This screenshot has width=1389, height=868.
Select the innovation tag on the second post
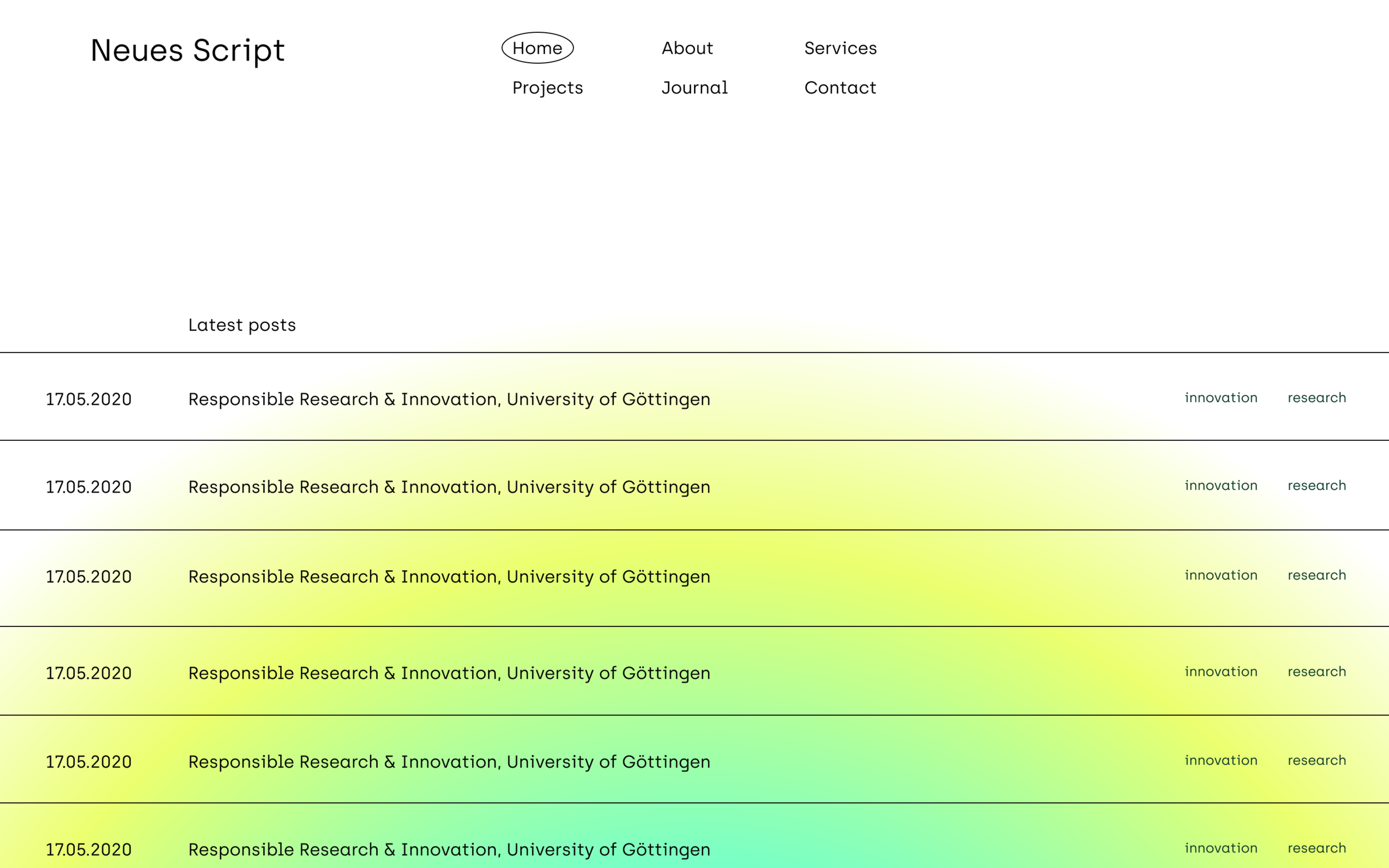click(x=1221, y=486)
